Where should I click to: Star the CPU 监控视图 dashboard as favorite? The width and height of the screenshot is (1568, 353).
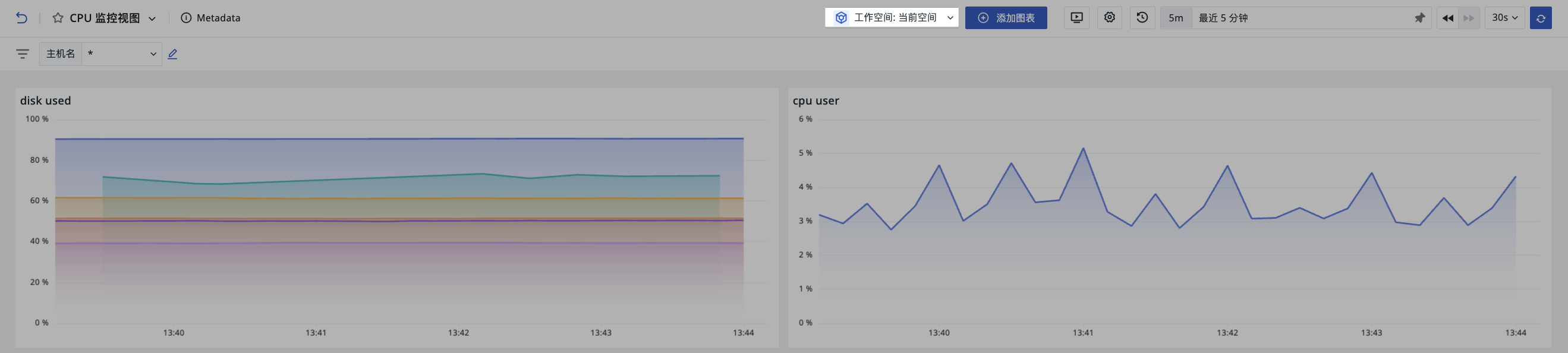pyautogui.click(x=58, y=18)
